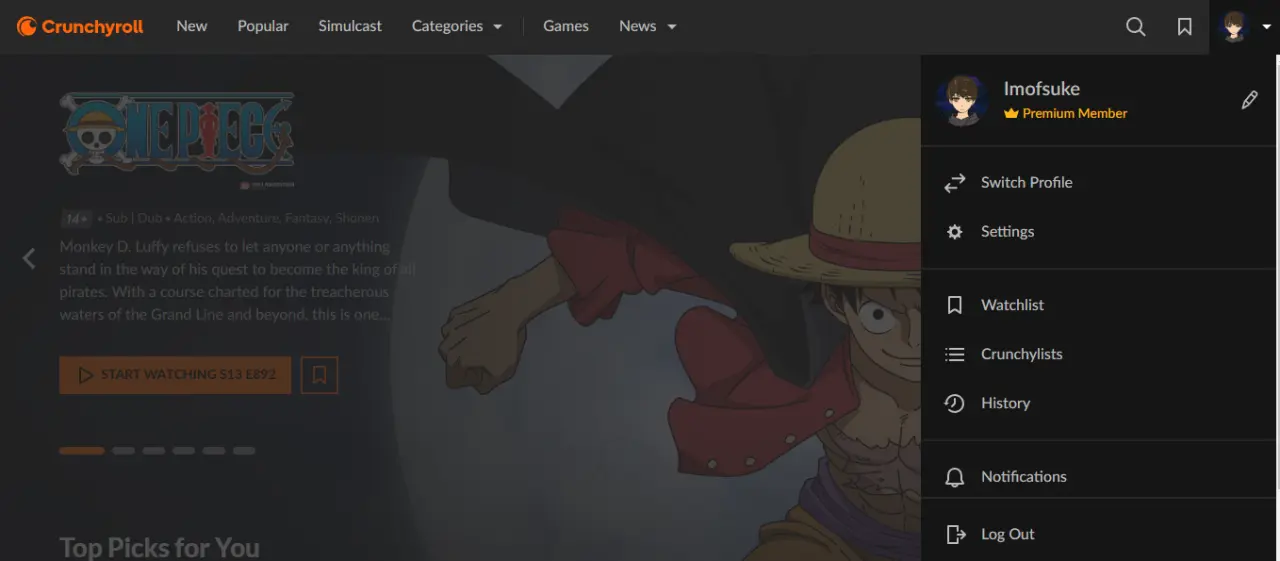Click Start Watching S13 E892 button
This screenshot has height=561, width=1280.
click(175, 375)
